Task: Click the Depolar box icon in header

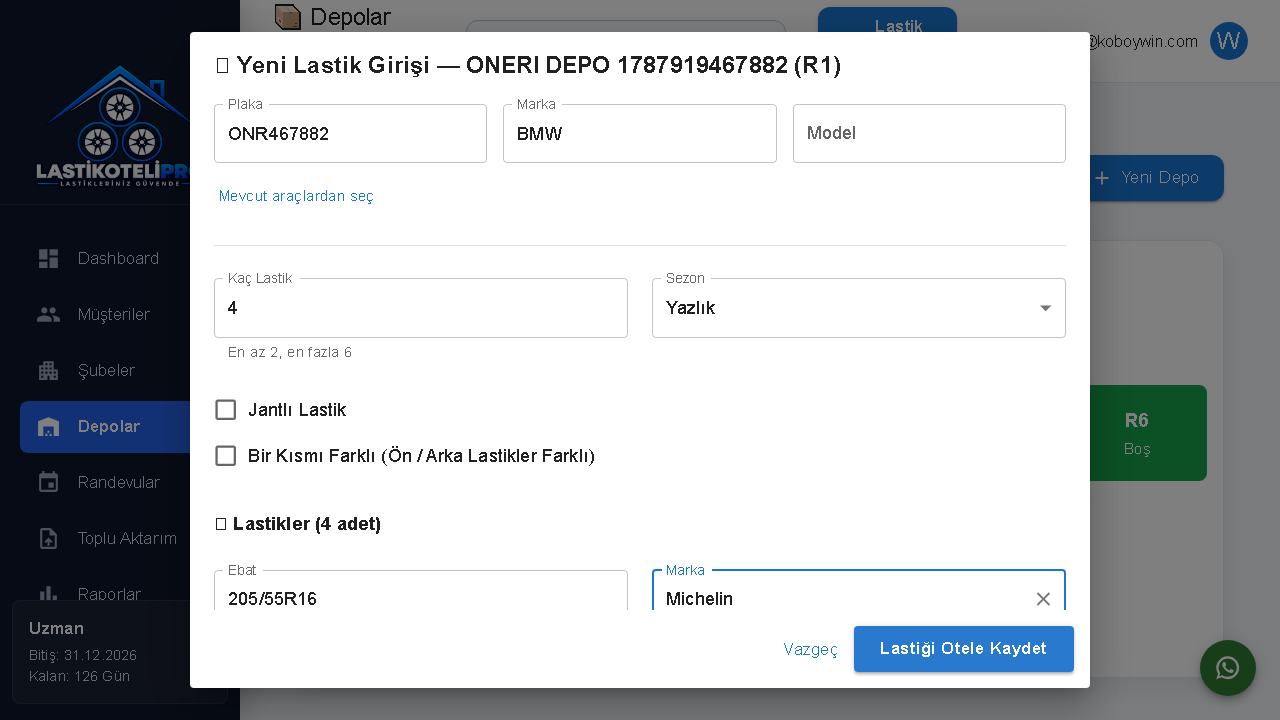Action: click(x=287, y=17)
